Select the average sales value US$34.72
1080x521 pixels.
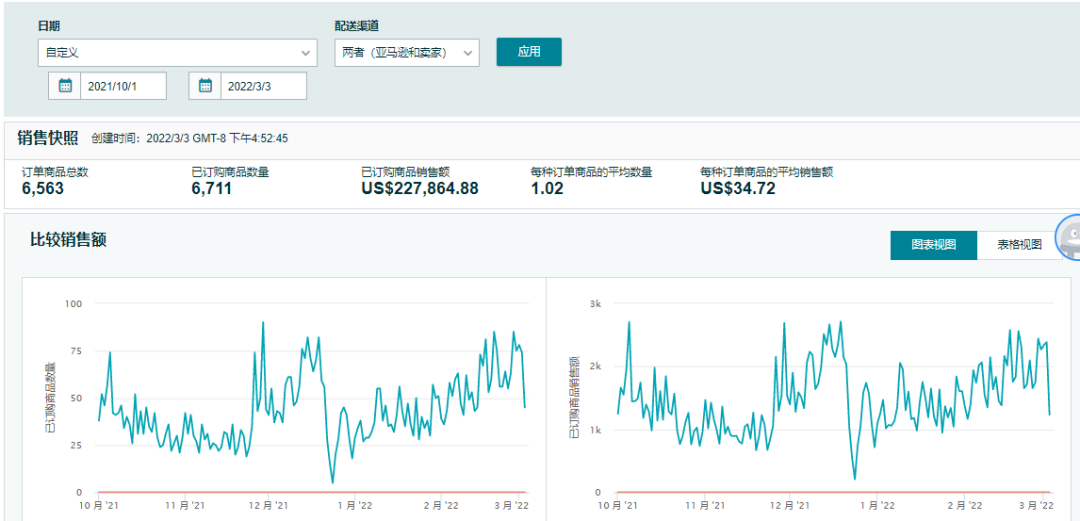click(738, 188)
